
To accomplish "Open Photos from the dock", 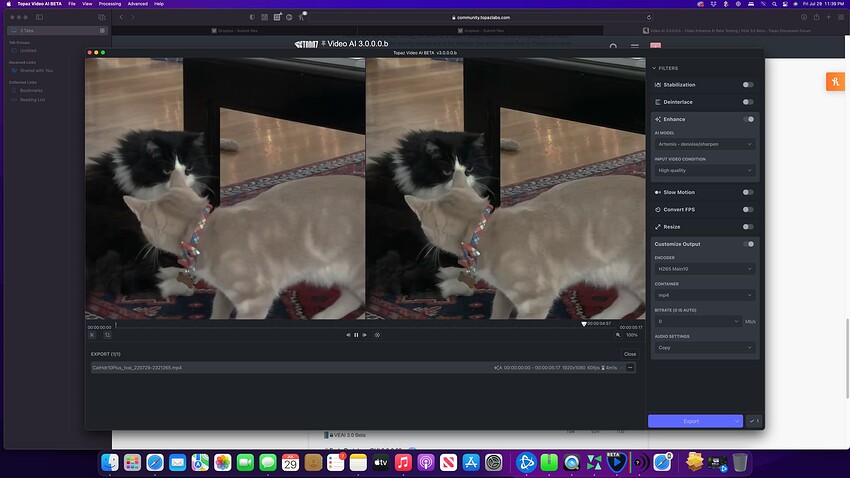I will (222, 462).
